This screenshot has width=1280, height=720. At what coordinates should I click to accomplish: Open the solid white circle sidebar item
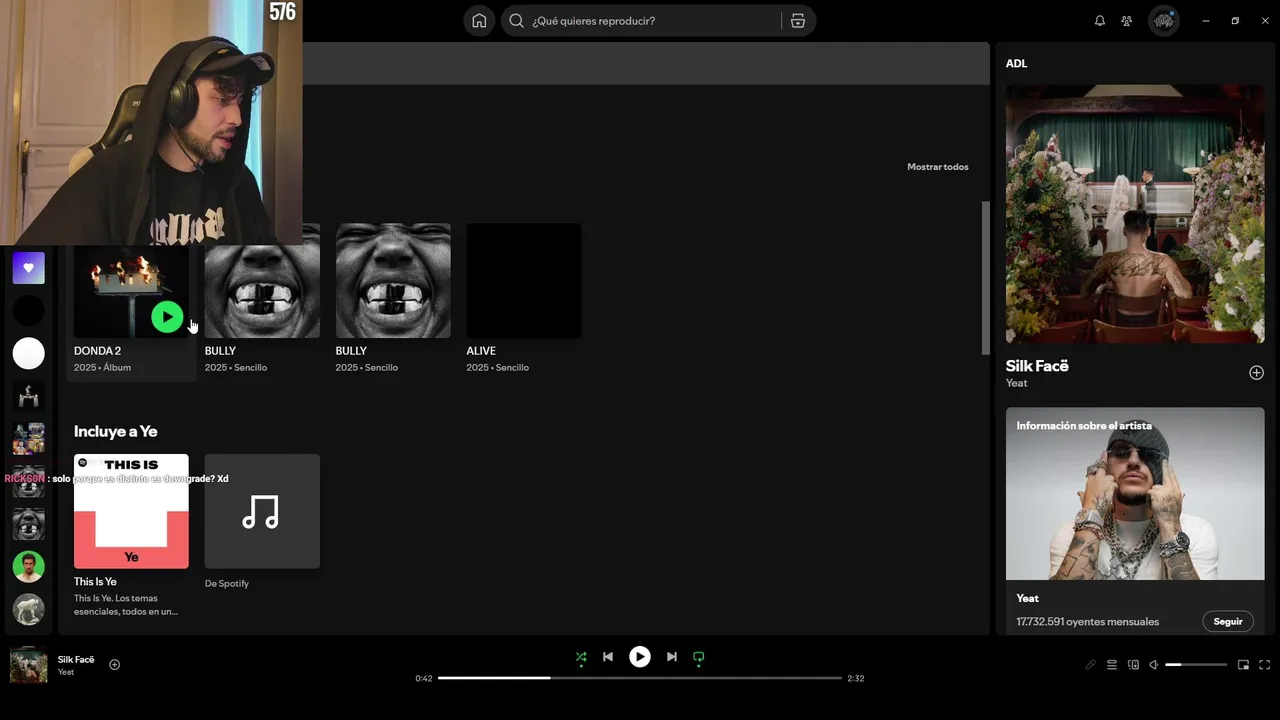click(29, 353)
